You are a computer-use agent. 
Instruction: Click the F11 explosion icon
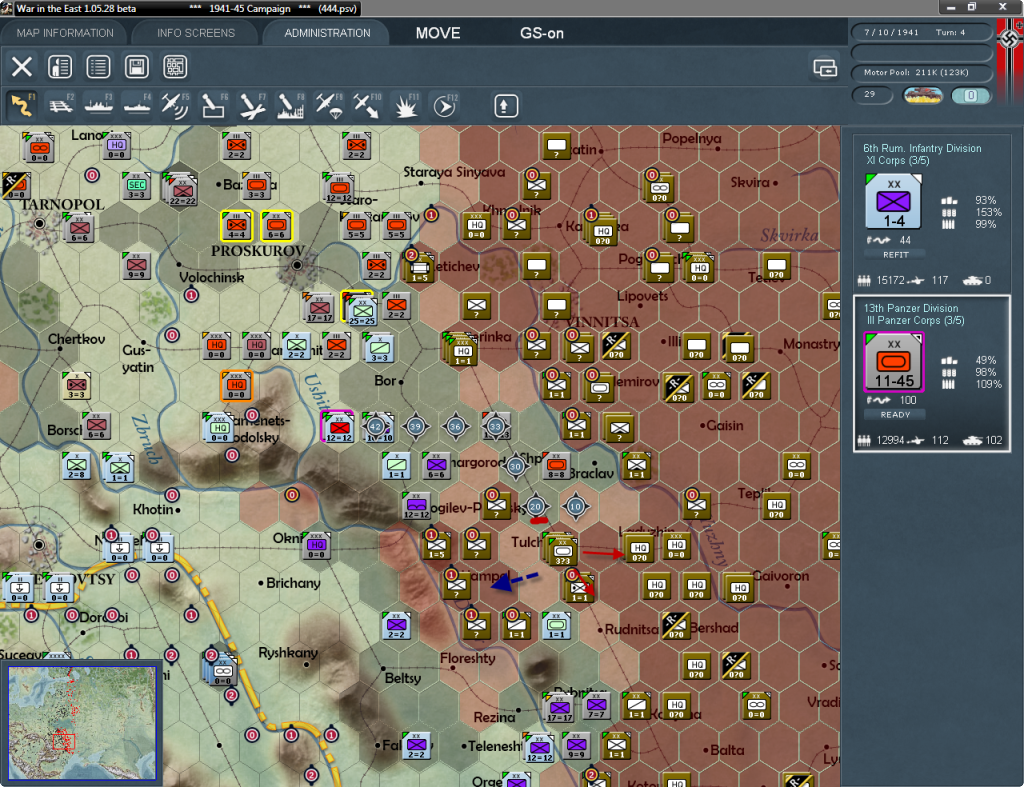406,105
